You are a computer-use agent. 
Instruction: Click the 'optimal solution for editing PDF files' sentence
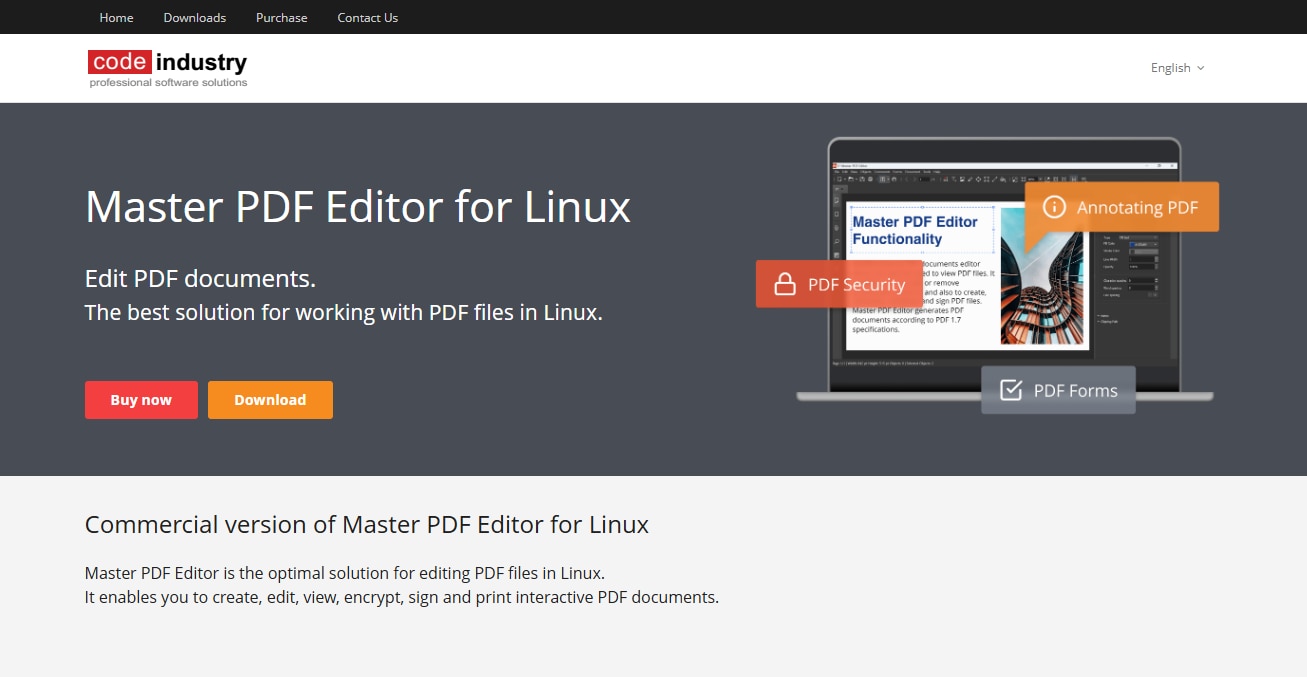click(345, 574)
